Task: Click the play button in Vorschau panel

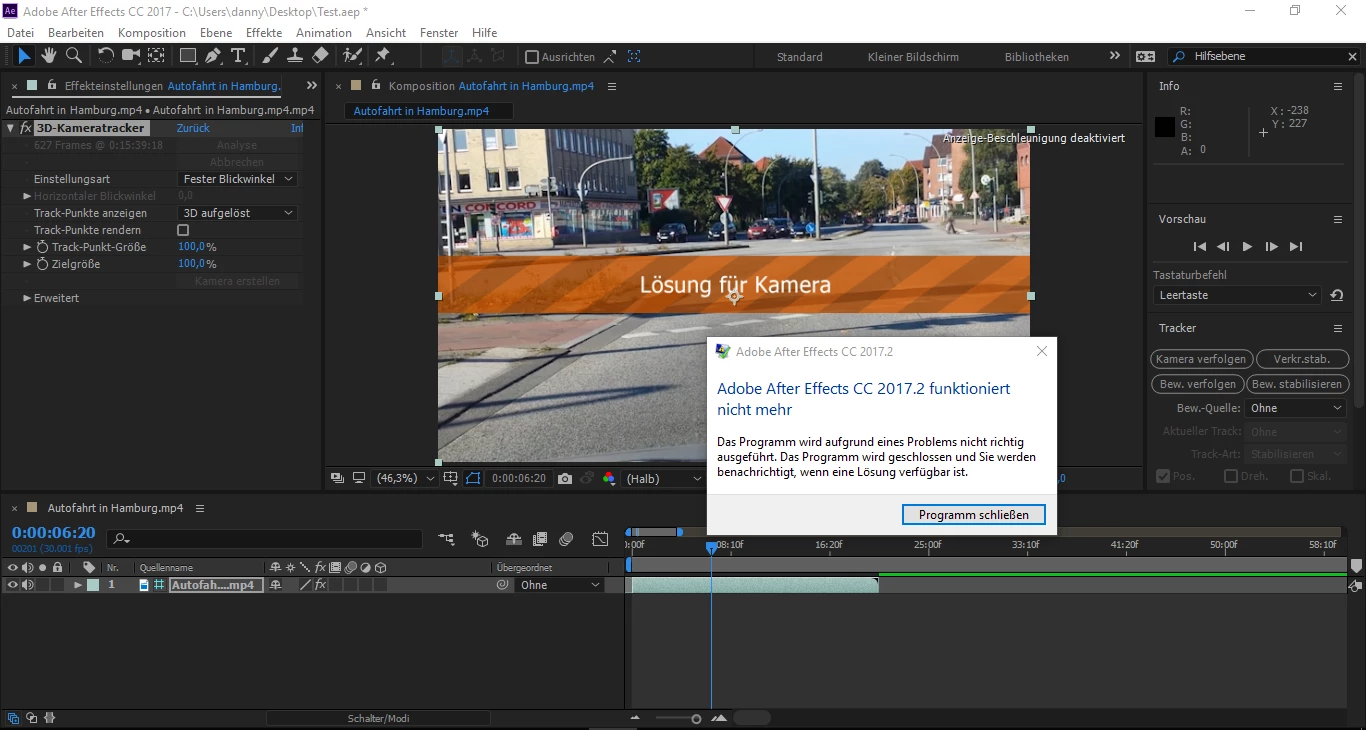Action: click(x=1247, y=246)
